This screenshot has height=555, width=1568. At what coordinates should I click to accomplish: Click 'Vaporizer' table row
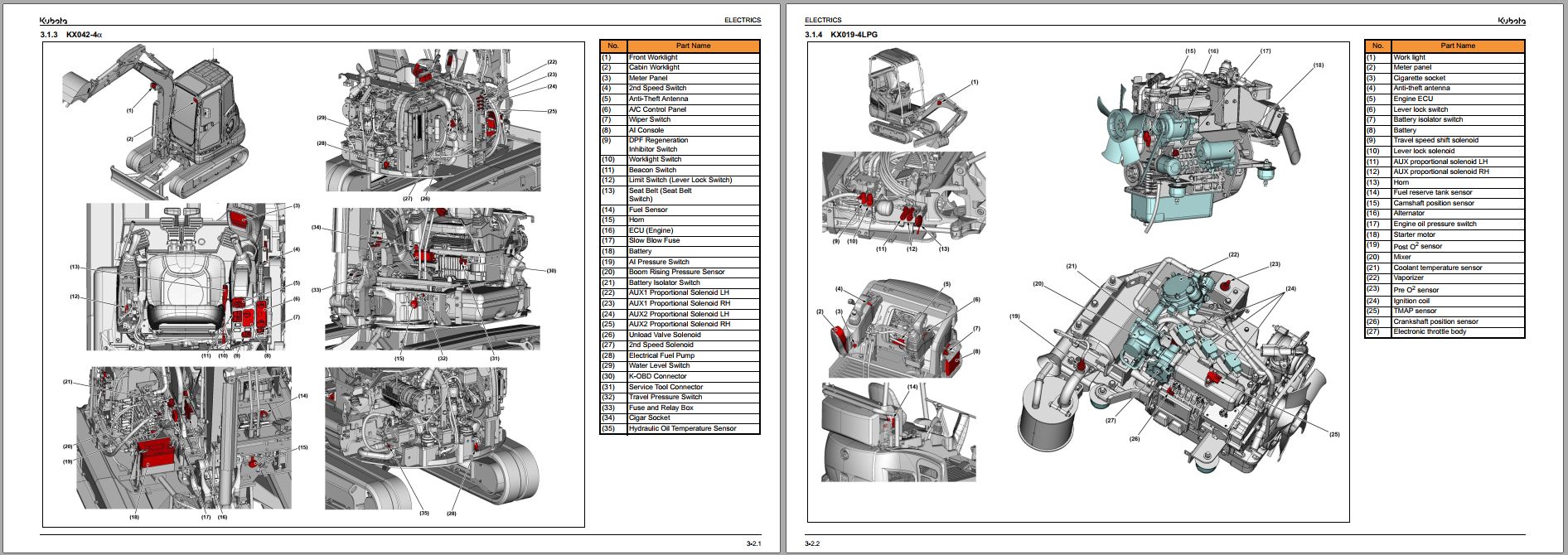(x=1445, y=277)
